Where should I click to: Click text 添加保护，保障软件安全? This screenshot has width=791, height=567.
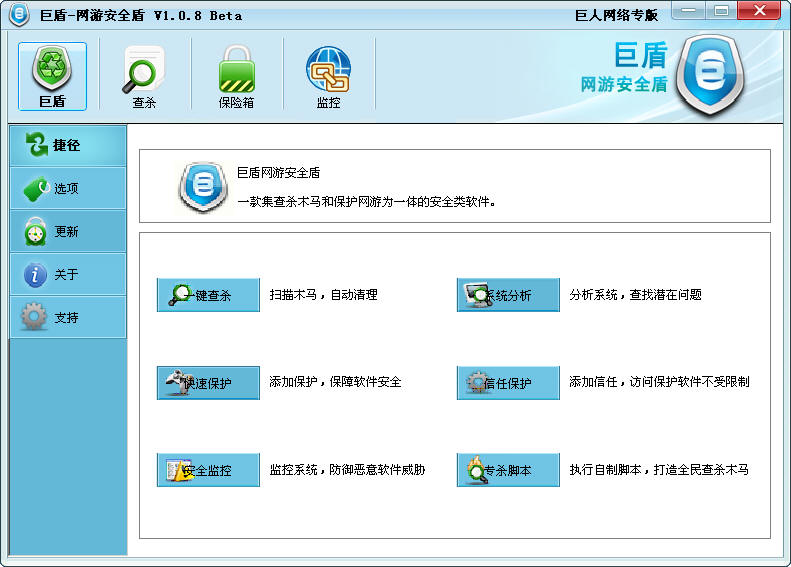tap(335, 382)
